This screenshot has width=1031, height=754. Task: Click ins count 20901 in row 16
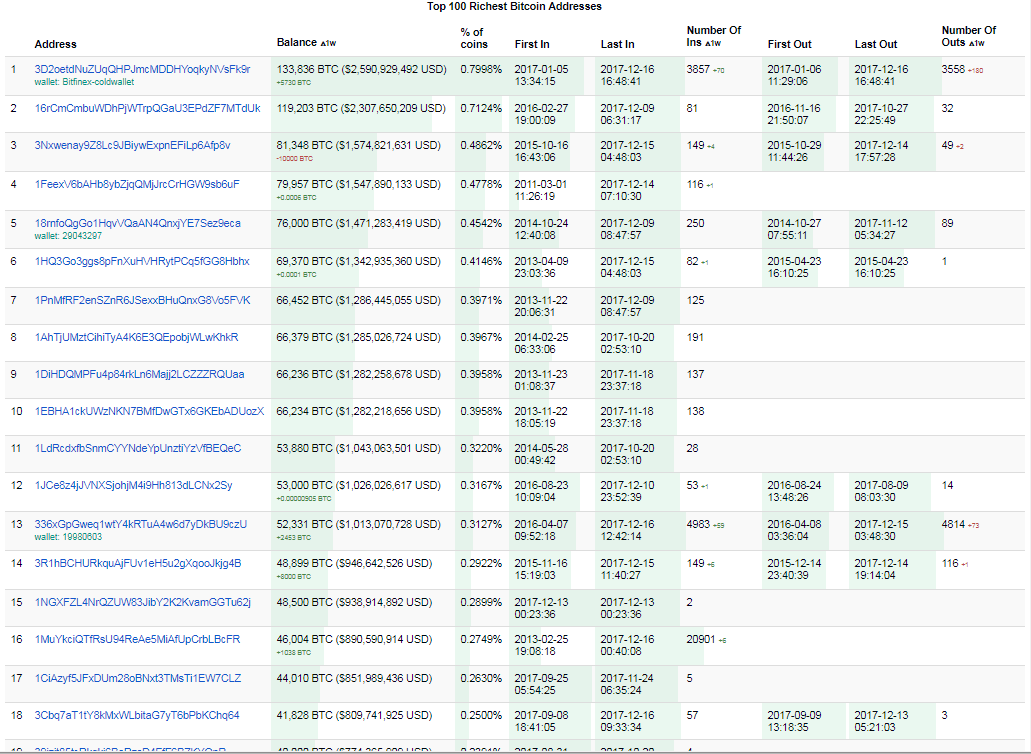(x=701, y=638)
